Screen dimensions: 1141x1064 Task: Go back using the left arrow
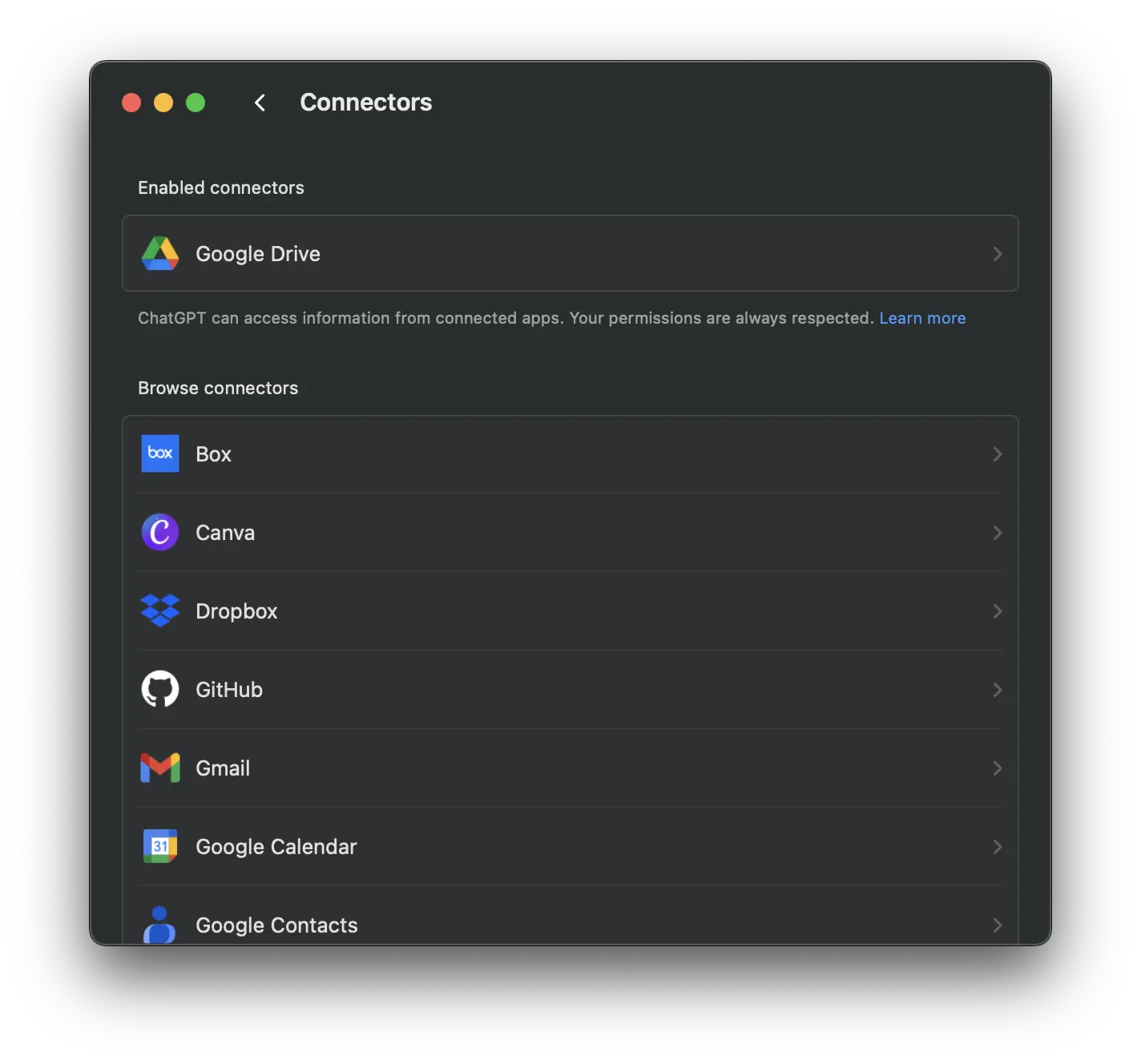click(260, 103)
